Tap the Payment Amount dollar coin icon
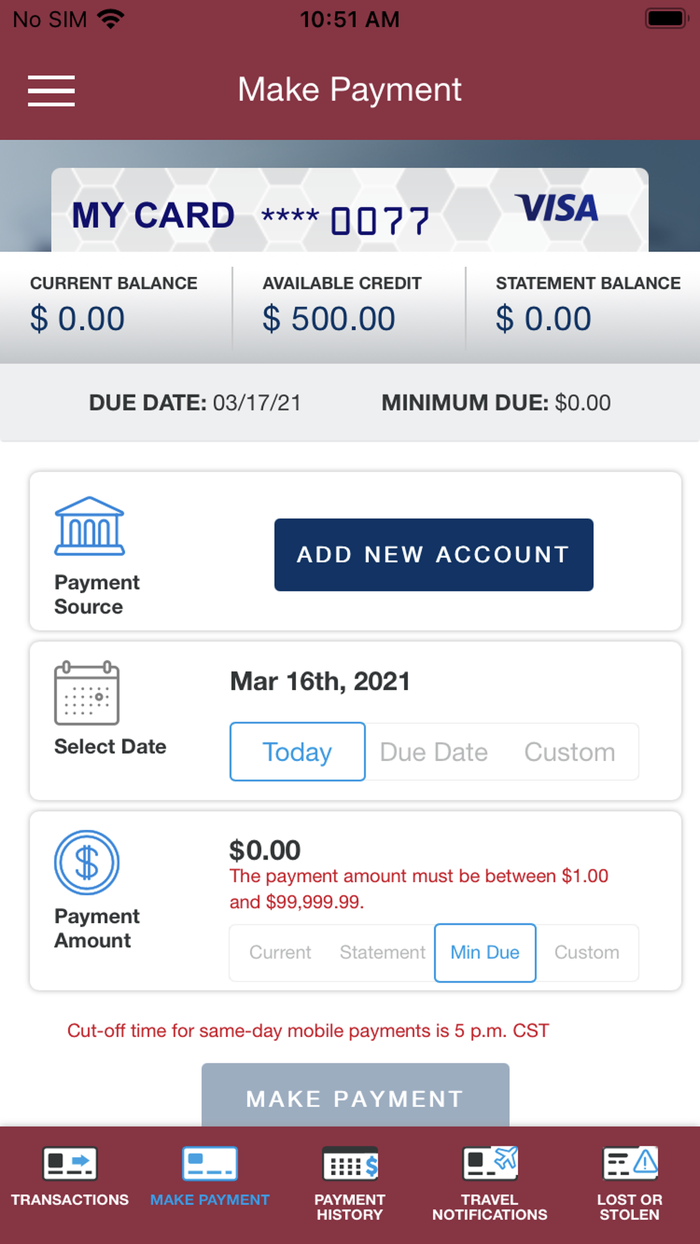700x1244 pixels. pos(86,862)
